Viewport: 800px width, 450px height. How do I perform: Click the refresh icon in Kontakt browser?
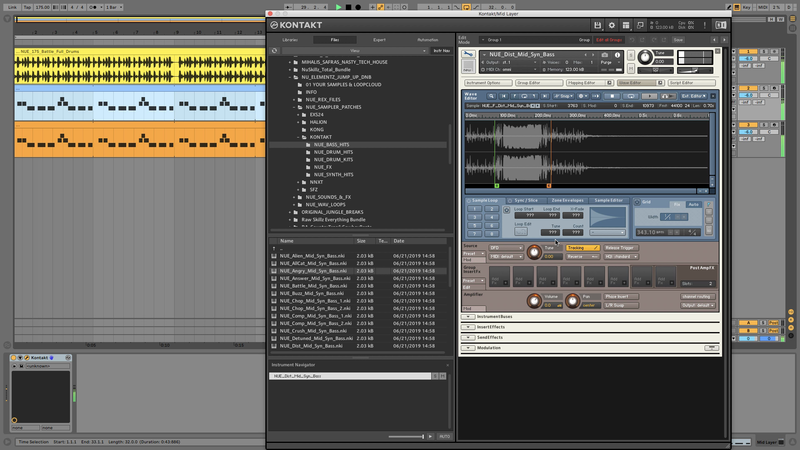(274, 51)
